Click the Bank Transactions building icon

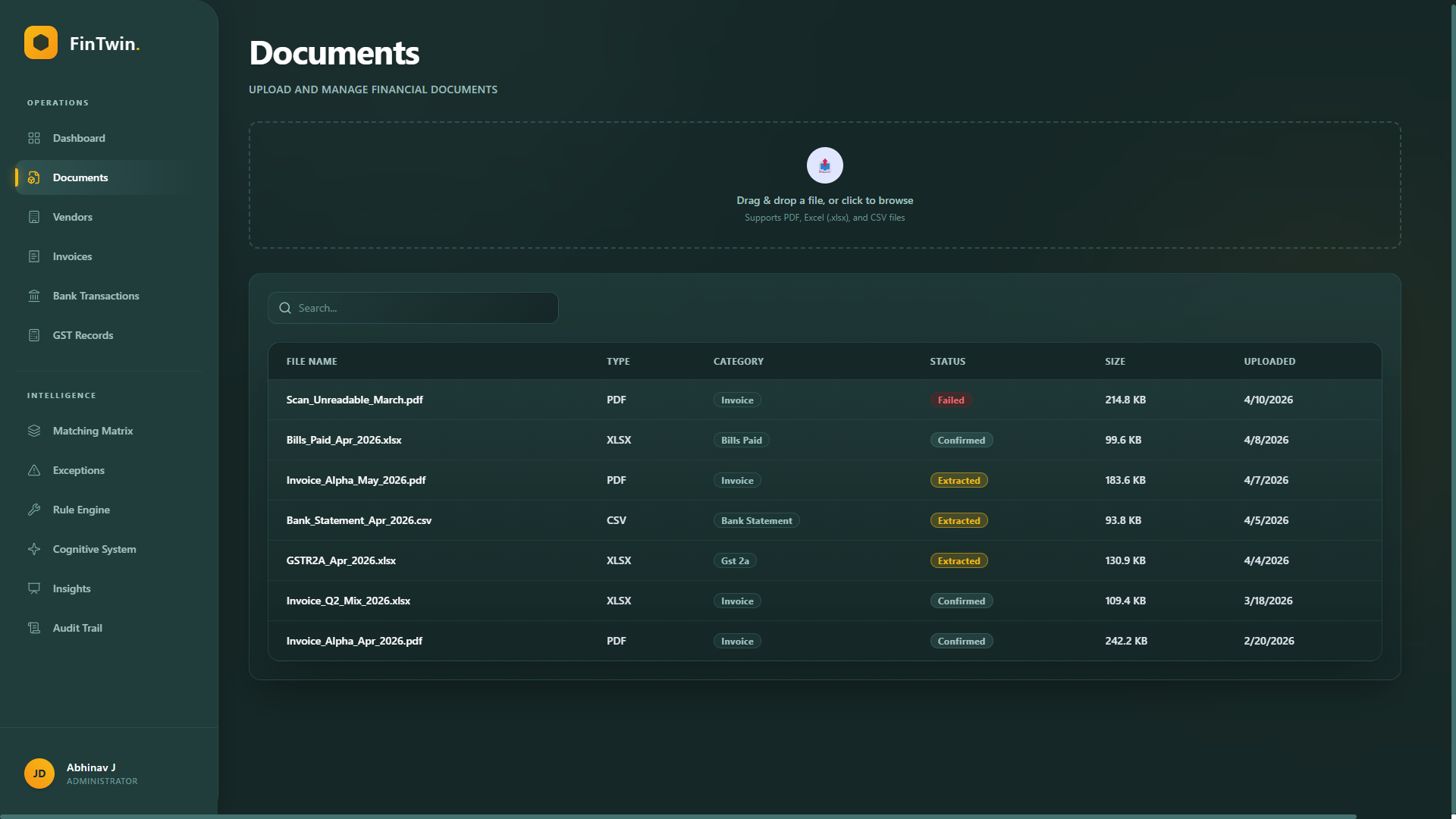point(34,296)
